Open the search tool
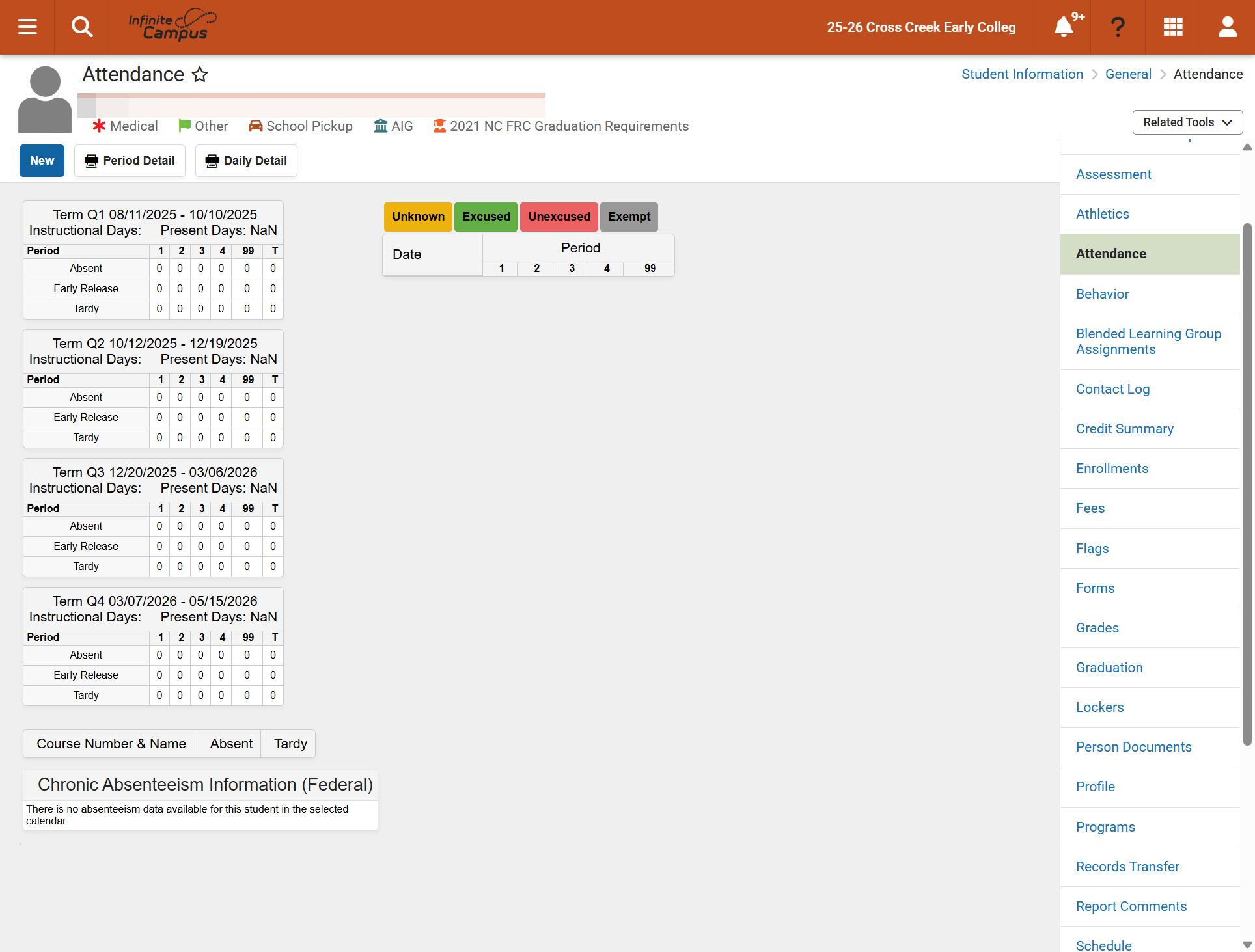Image resolution: width=1255 pixels, height=952 pixels. pos(82,27)
